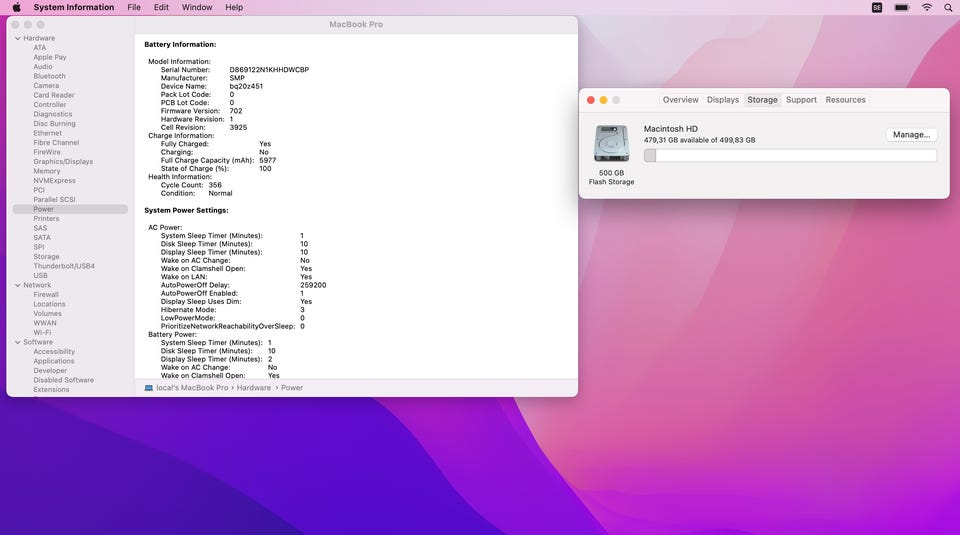Select Developer under Software
This screenshot has height=535, width=960.
[50, 370]
